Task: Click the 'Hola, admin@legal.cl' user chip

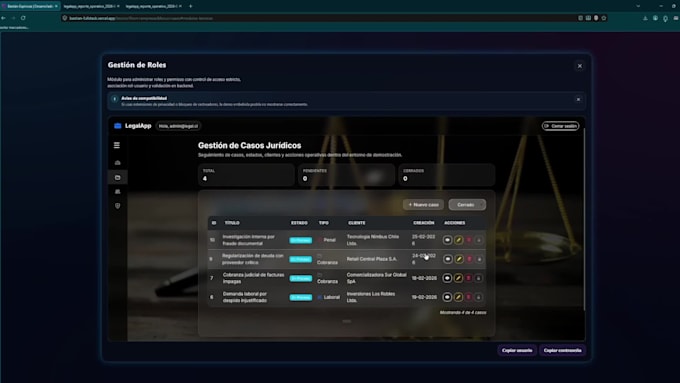Action: click(x=178, y=126)
